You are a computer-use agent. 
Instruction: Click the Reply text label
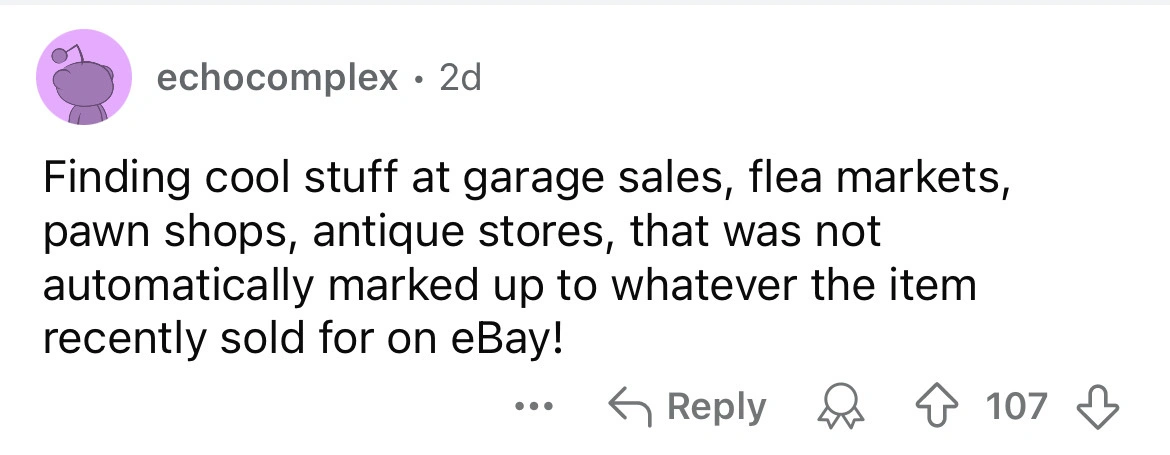(715, 407)
